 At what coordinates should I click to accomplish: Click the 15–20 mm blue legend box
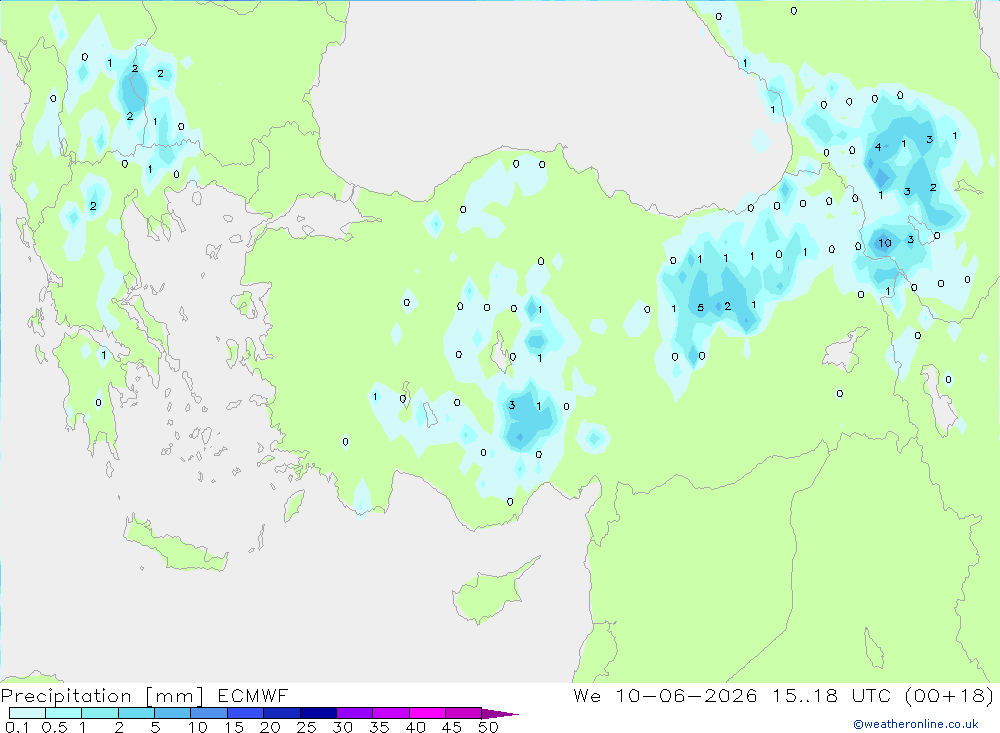pos(246,713)
